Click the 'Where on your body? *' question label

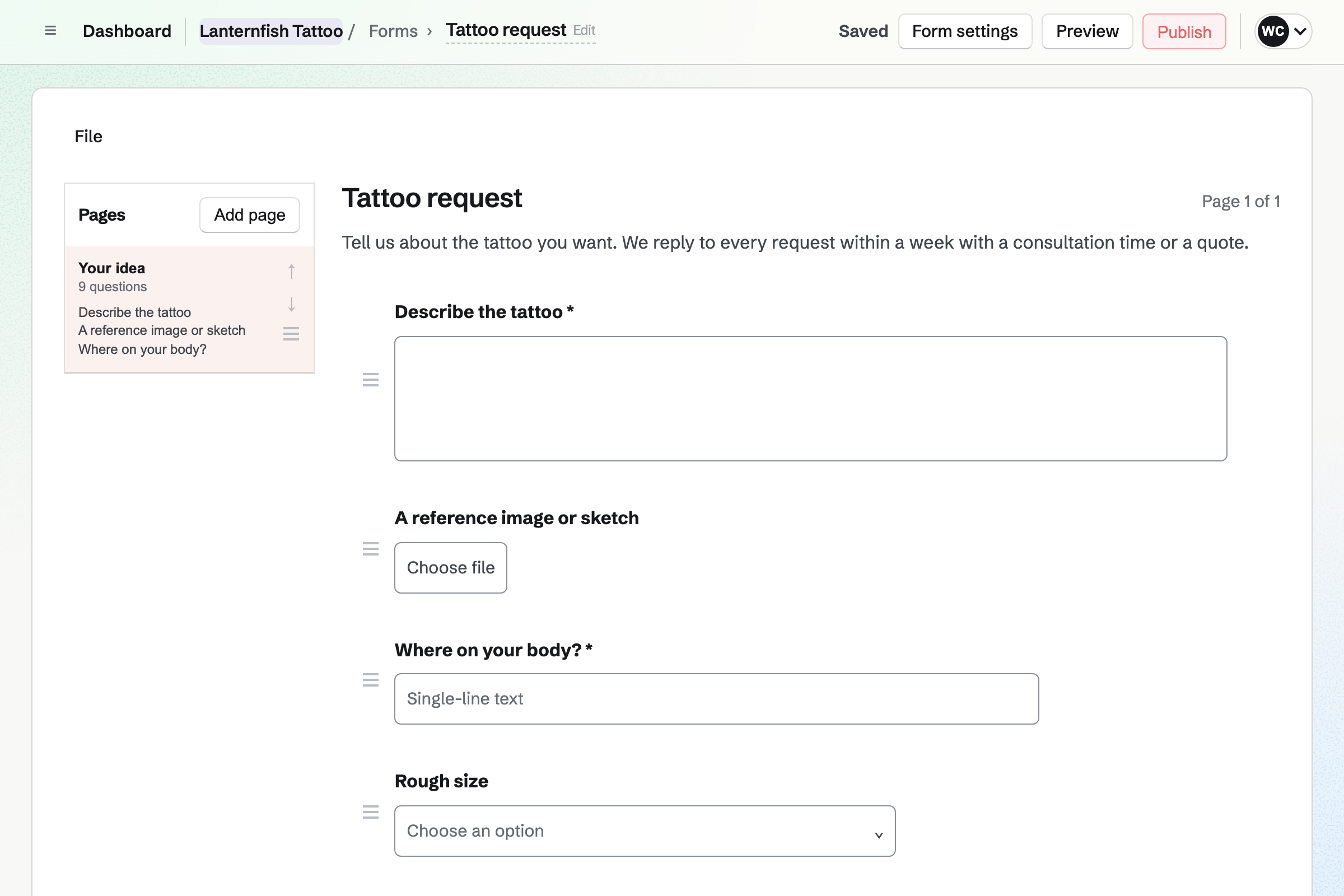[x=494, y=650]
